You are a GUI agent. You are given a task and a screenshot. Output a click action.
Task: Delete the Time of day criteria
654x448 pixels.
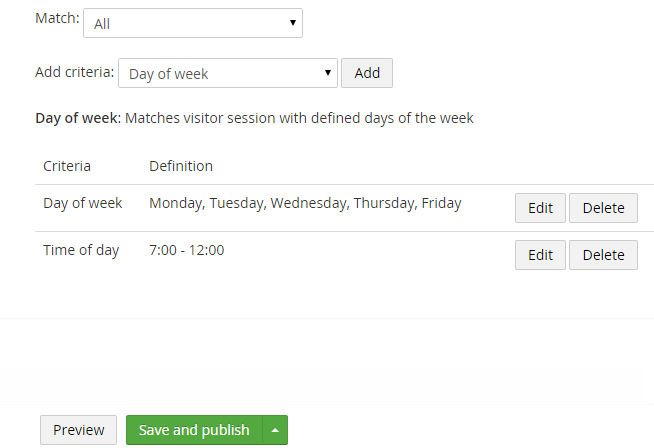(x=604, y=255)
